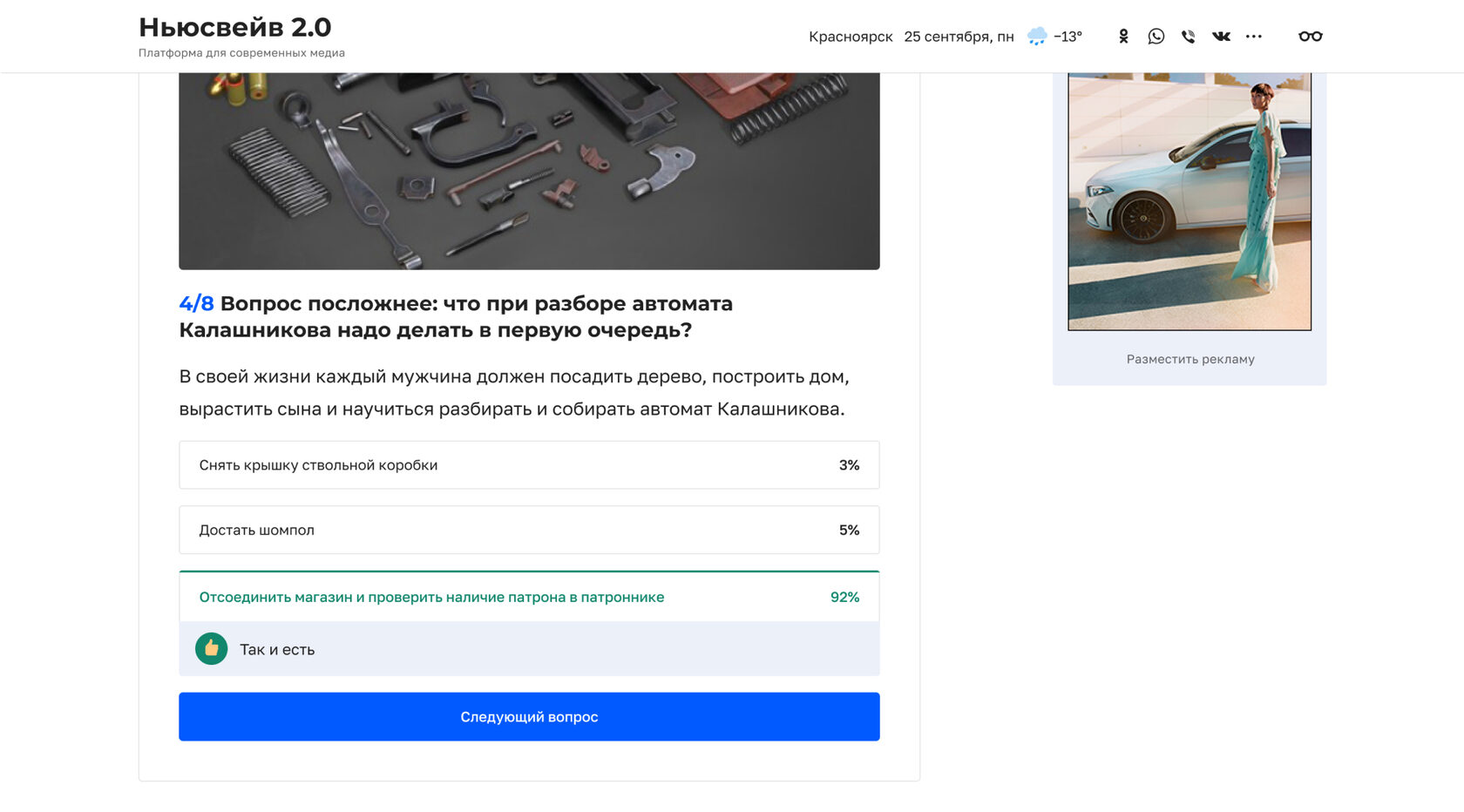Click tagline Платформа для современных медиа
This screenshot has width=1464, height=812.
click(241, 53)
